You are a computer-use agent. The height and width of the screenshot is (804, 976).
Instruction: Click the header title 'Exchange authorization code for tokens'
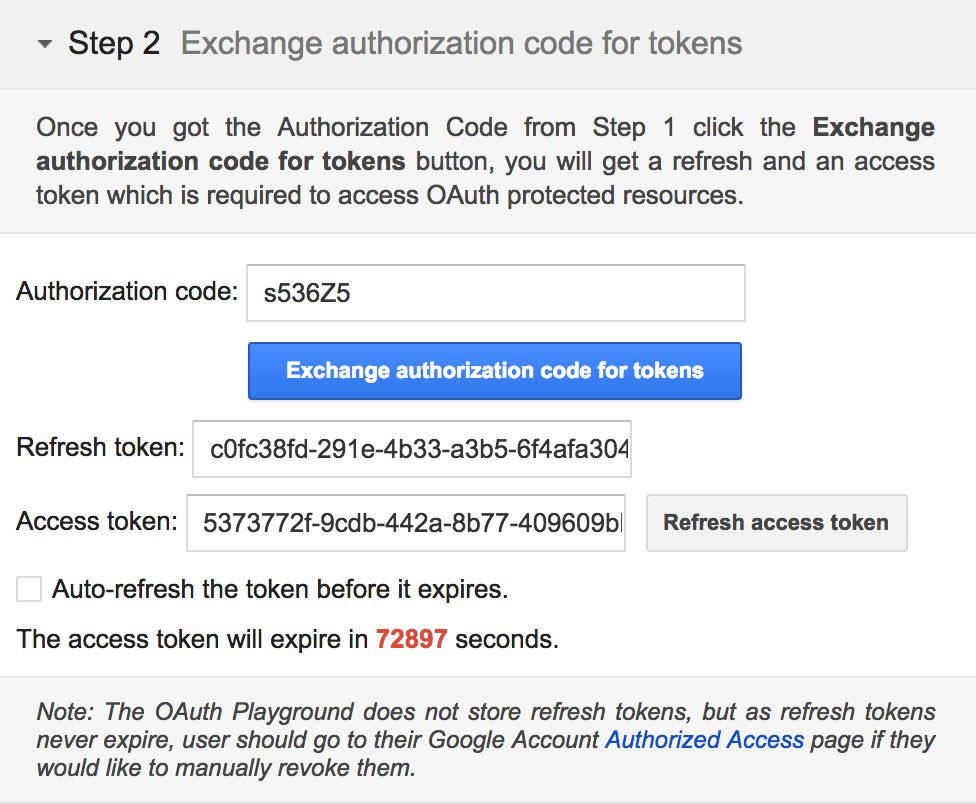(461, 44)
